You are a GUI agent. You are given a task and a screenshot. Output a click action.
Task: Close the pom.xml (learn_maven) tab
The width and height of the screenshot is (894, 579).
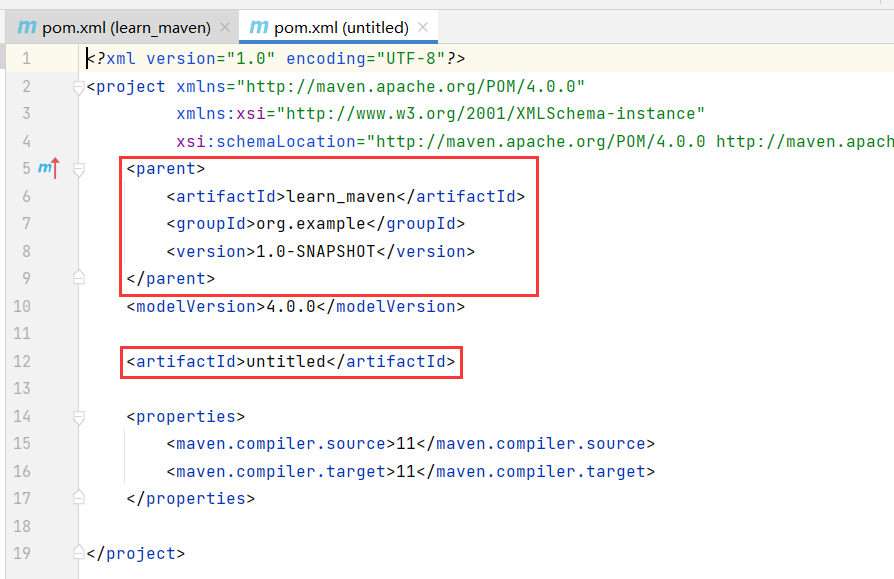(x=224, y=28)
